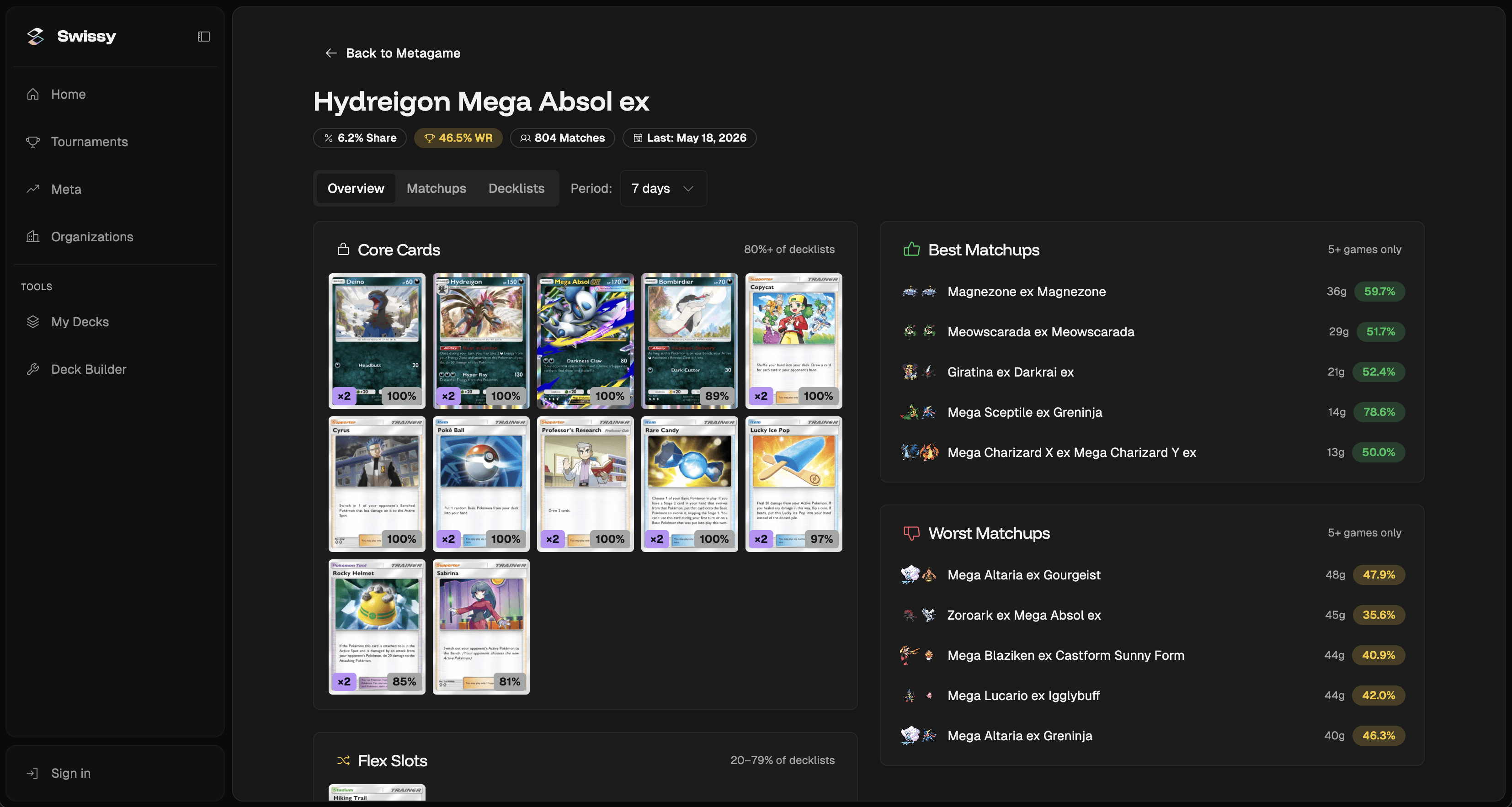1512x807 pixels.
Task: Click the 35.6% win rate badge
Action: click(x=1379, y=615)
